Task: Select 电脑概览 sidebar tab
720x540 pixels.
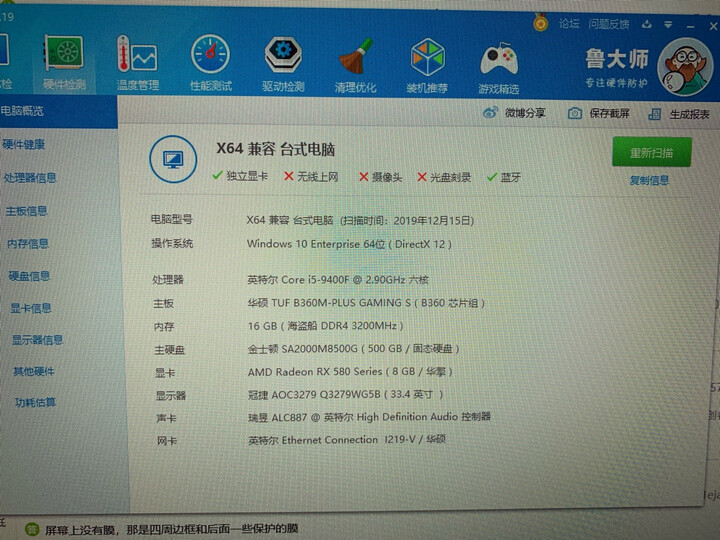Action: click(58, 111)
